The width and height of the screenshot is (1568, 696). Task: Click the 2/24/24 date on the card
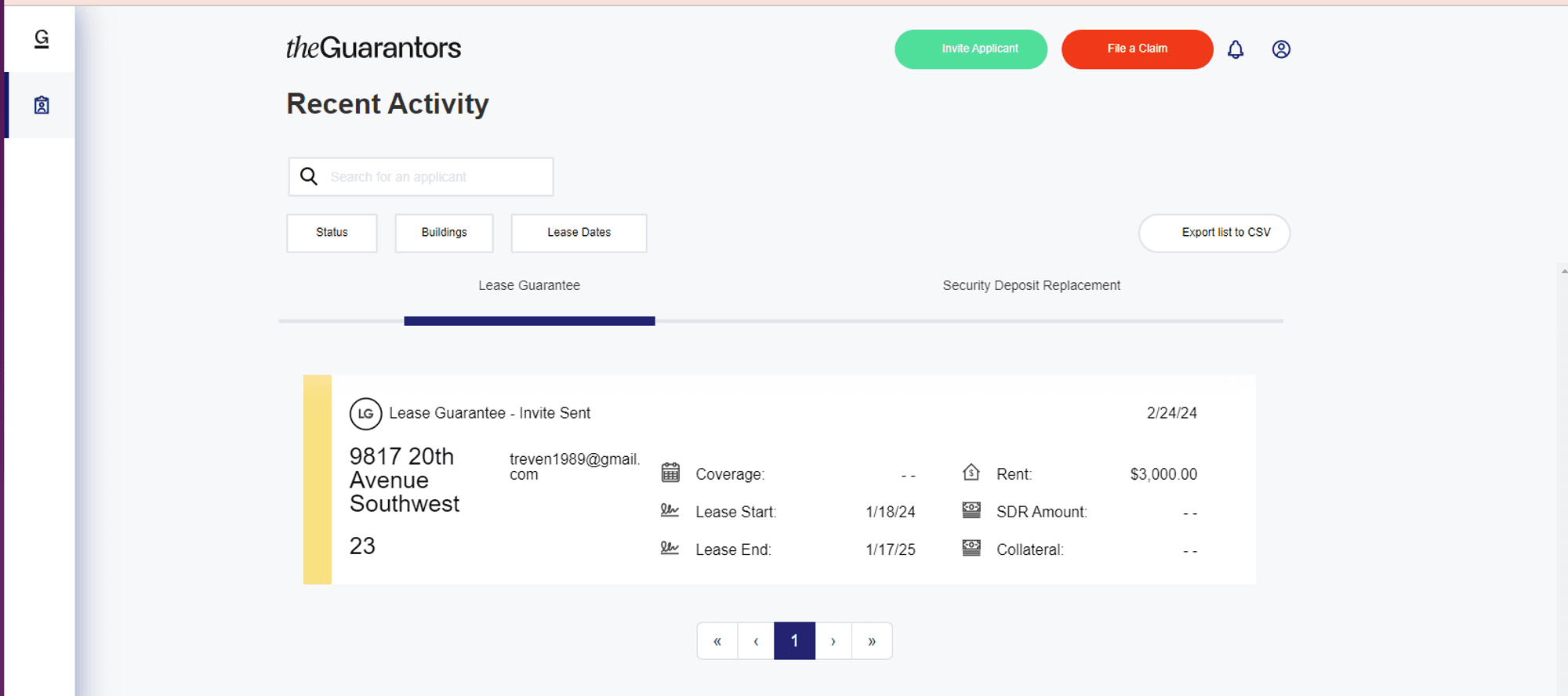click(1171, 413)
